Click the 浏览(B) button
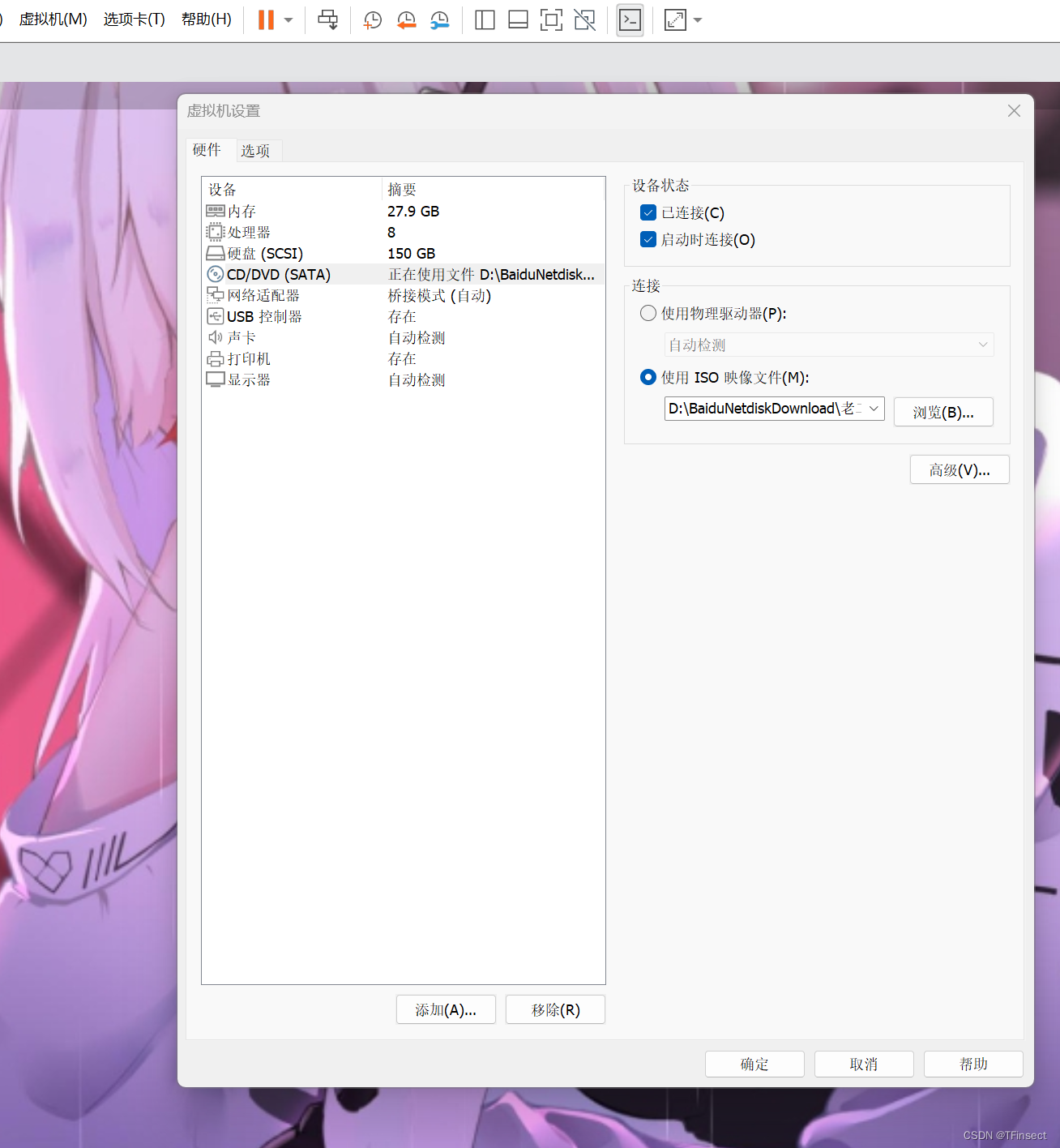The height and width of the screenshot is (1148, 1060). (x=942, y=412)
